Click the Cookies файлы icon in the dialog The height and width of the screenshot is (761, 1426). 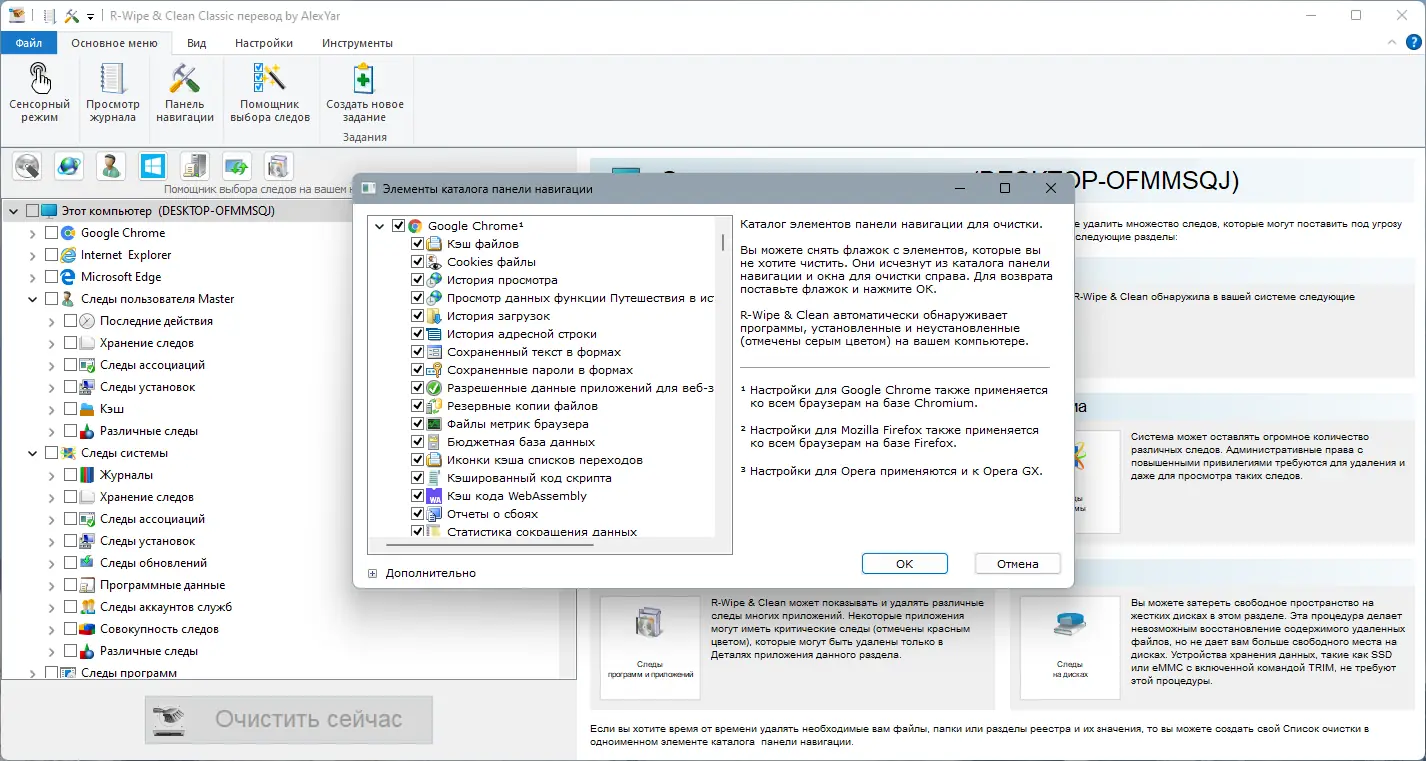coord(434,262)
